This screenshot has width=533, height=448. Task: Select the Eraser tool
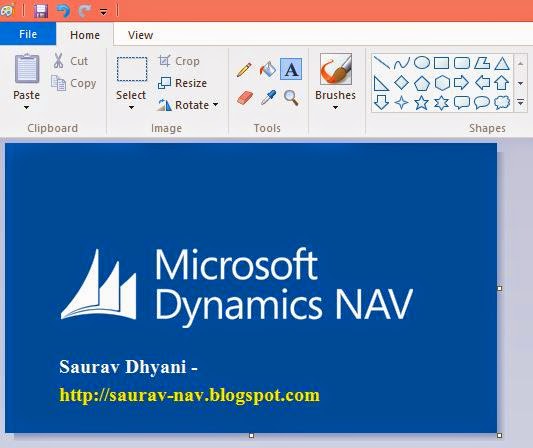(x=245, y=98)
